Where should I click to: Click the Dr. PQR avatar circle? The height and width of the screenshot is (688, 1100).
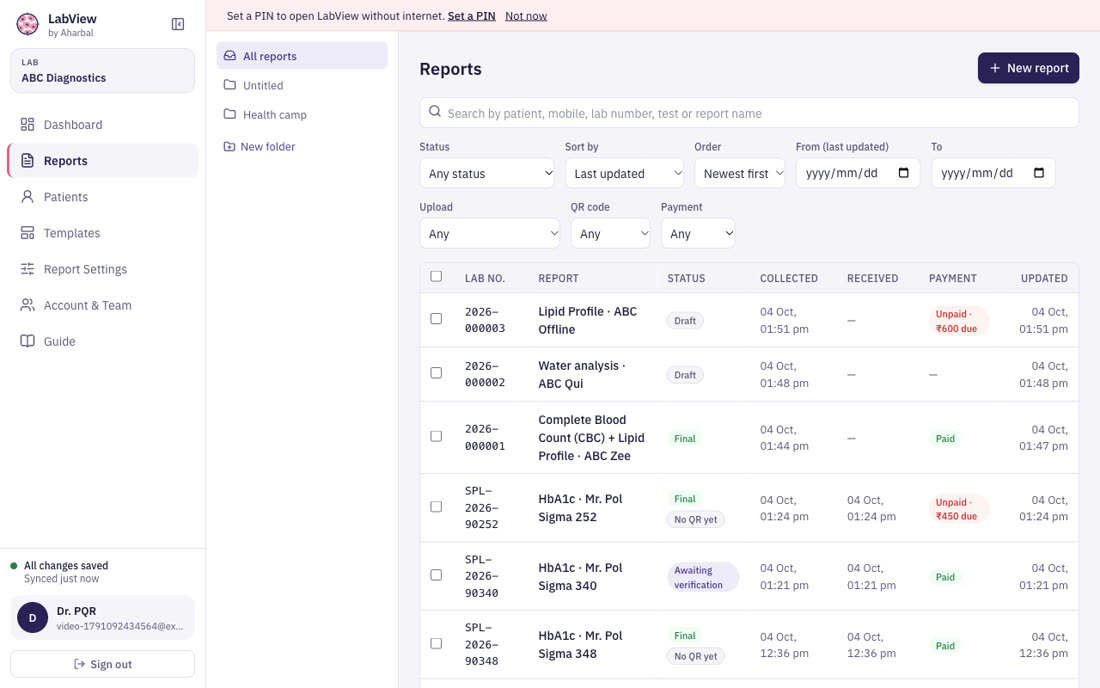tap(32, 618)
